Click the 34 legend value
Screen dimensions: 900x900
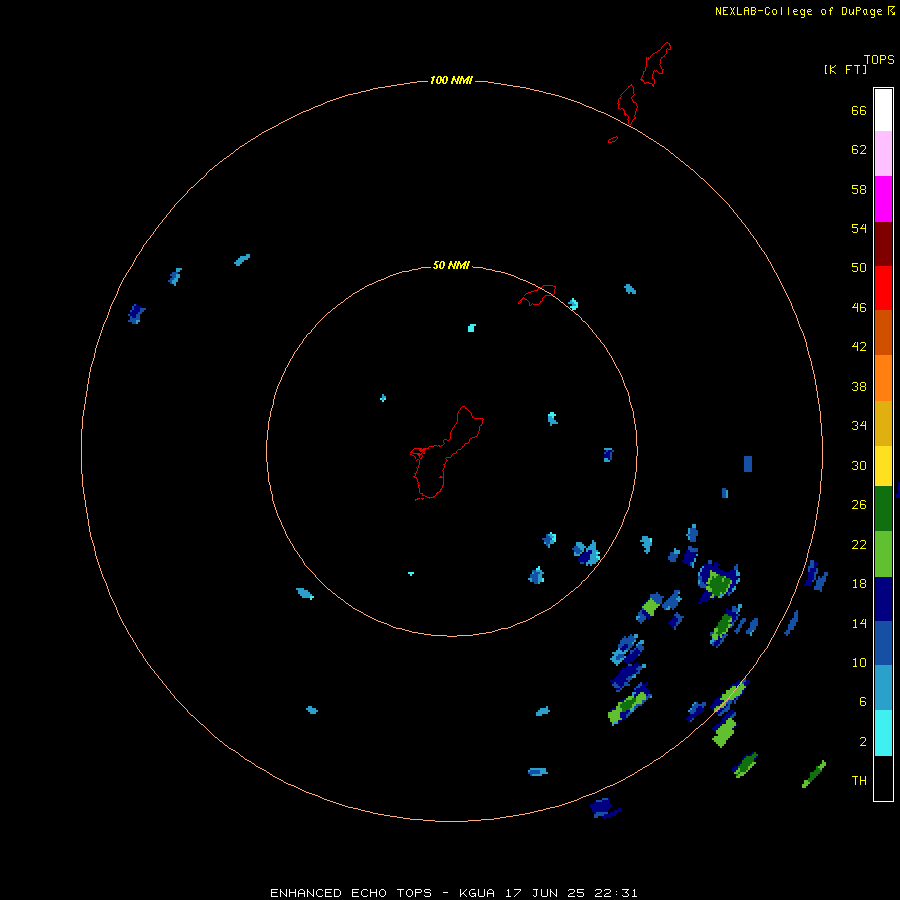pos(859,426)
